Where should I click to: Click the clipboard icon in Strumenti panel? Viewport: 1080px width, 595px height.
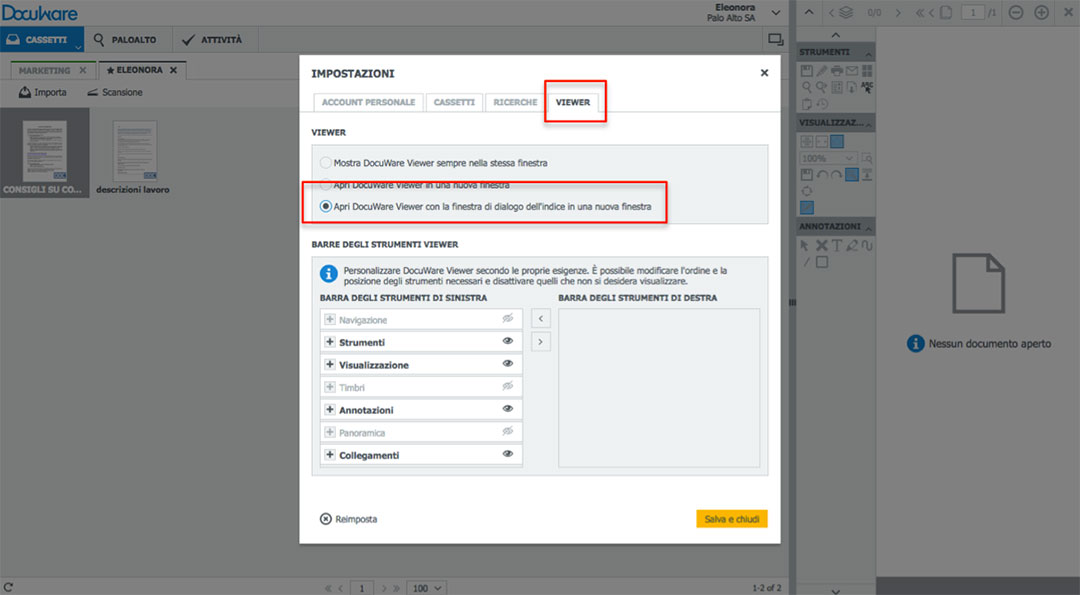click(807, 104)
